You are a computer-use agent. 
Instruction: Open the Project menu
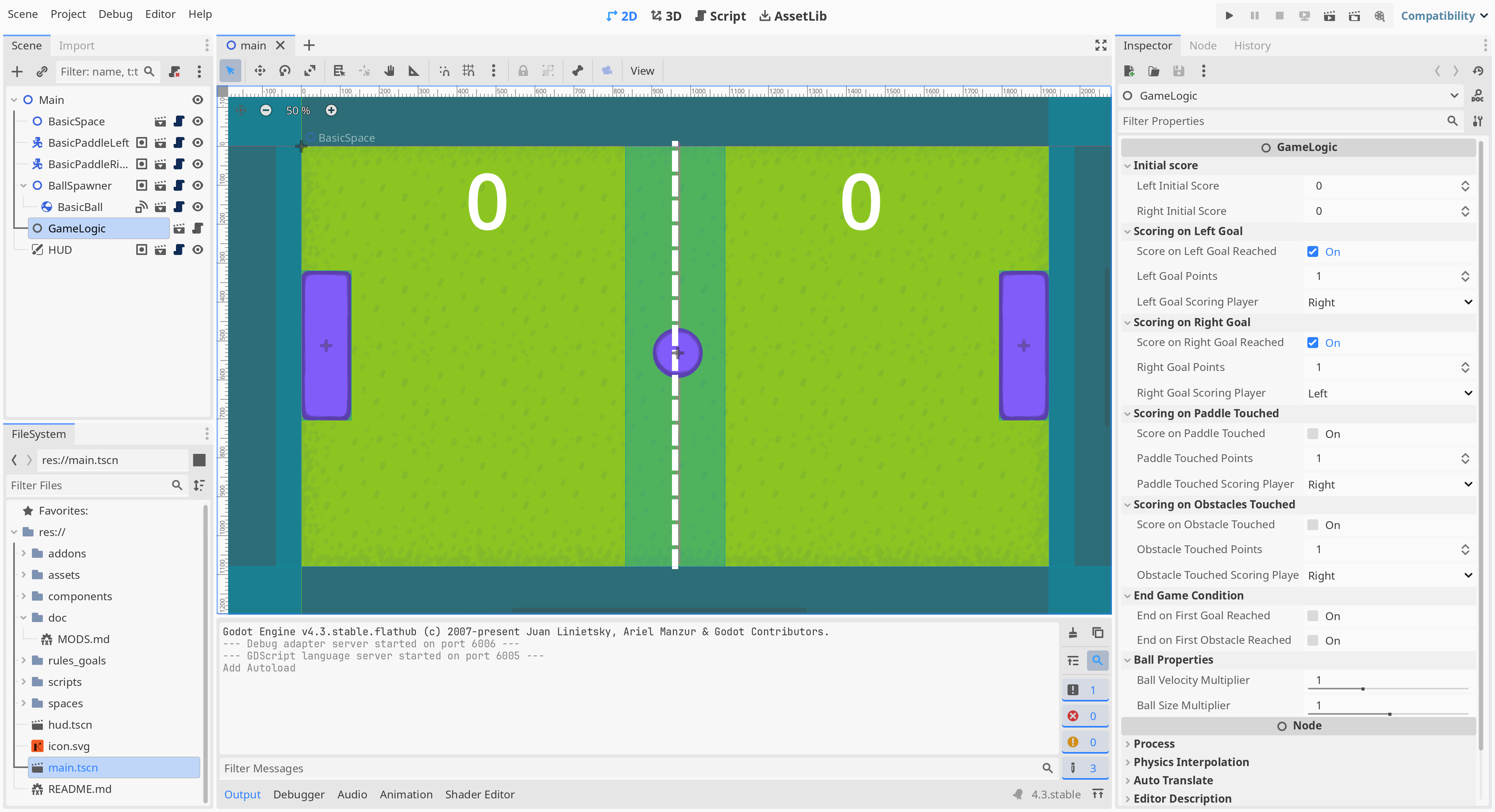coord(68,14)
